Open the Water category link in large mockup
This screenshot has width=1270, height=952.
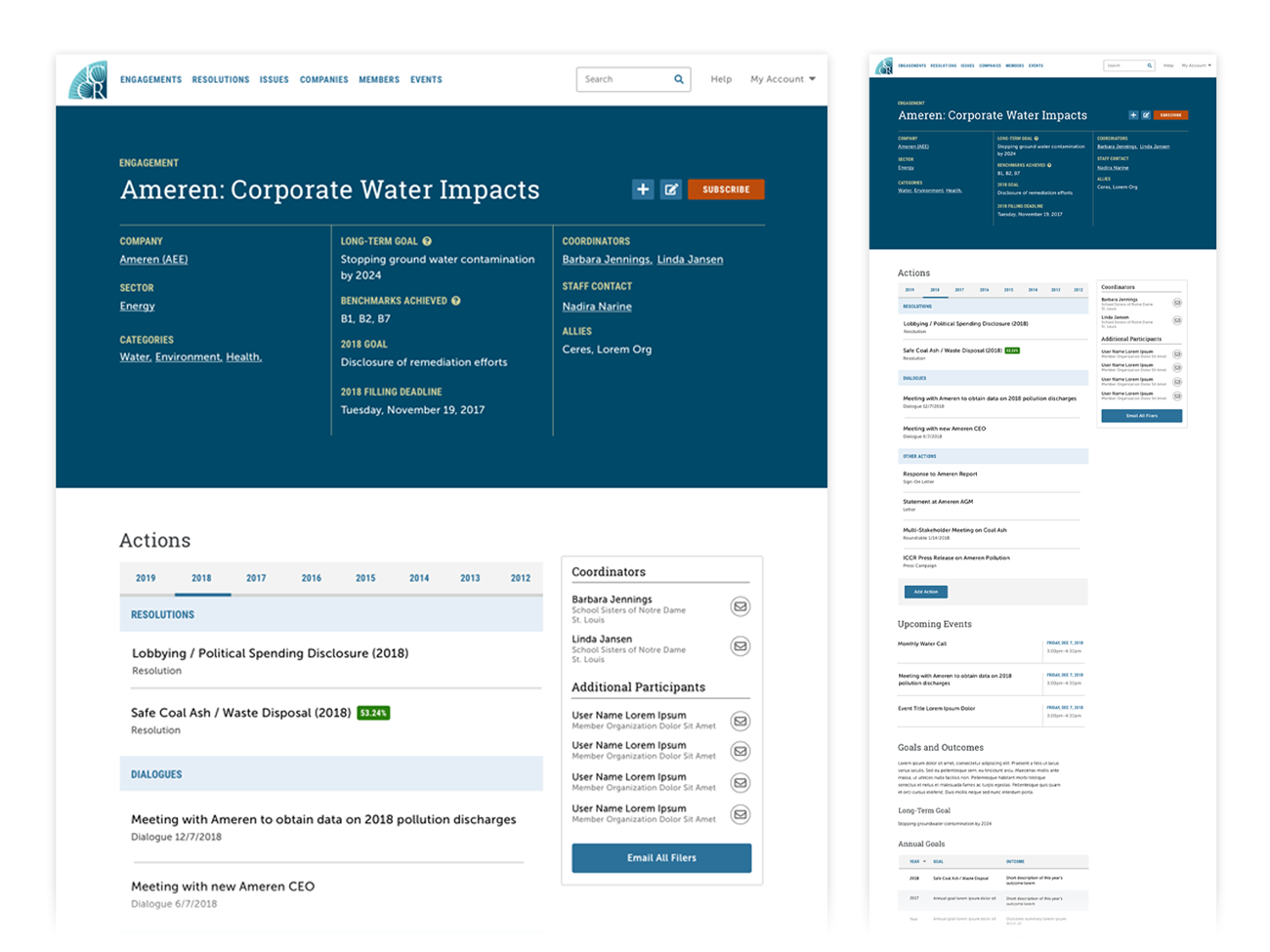pos(135,357)
